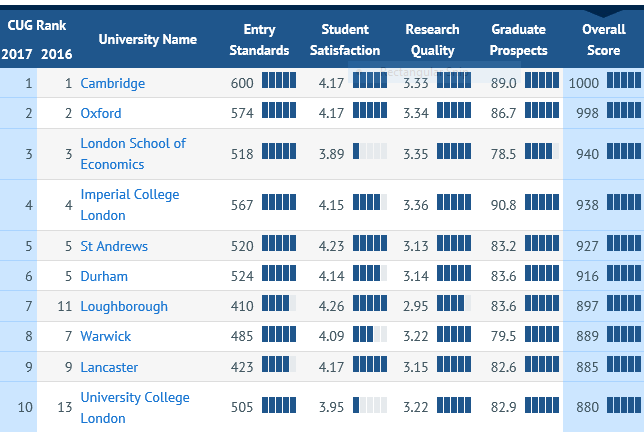Sort by Overall Score column header
644x432 pixels.
604,40
